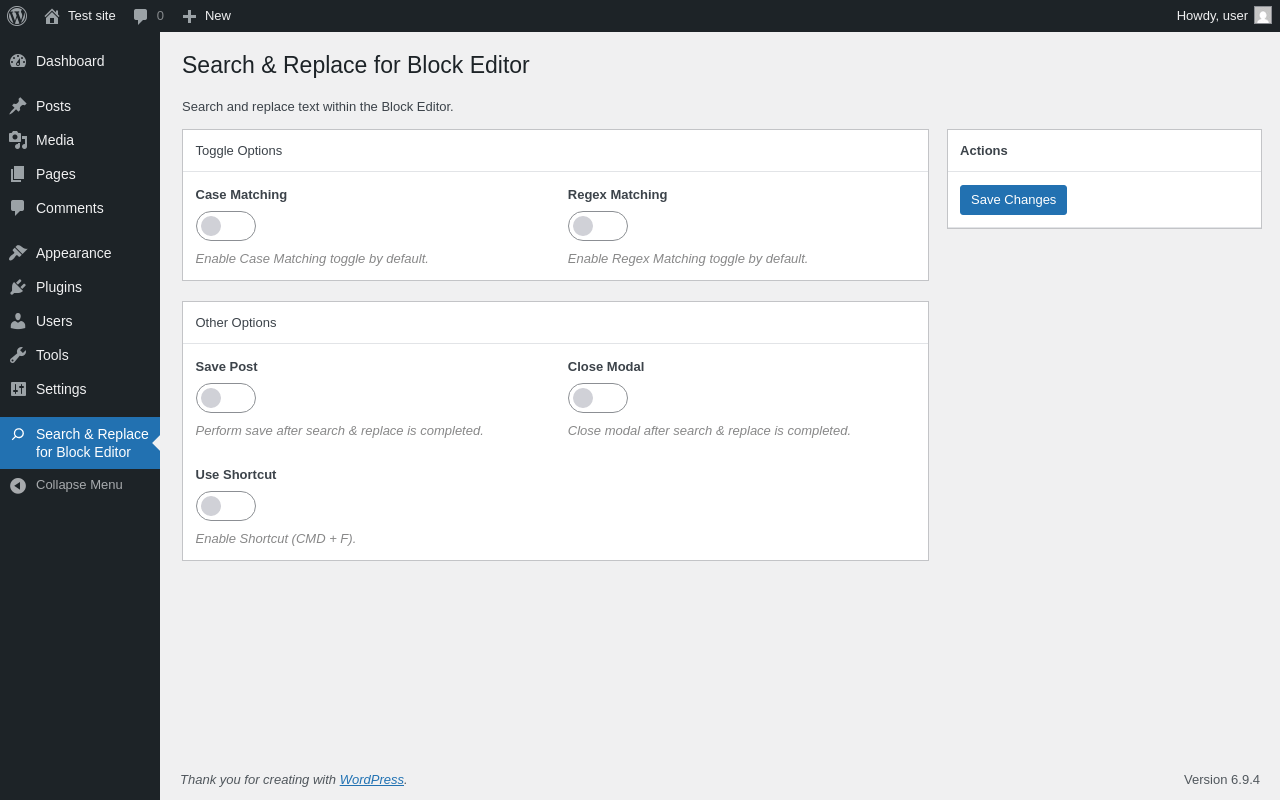Open the user avatar icon
Viewport: 1280px width, 800px height.
[1263, 15]
